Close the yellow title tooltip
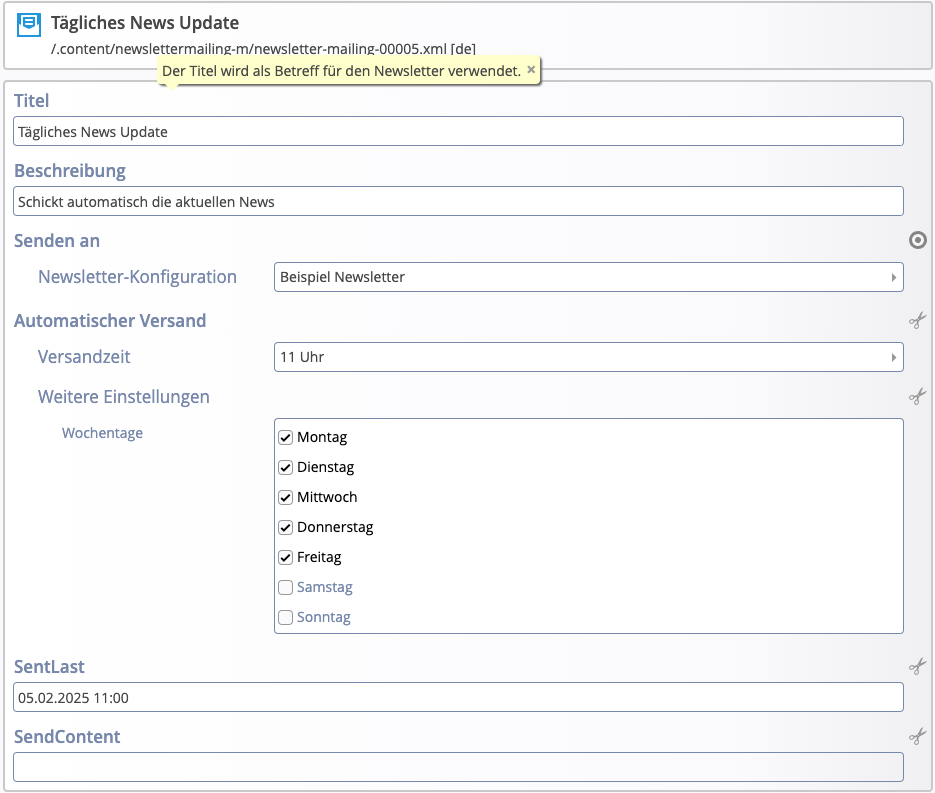 [531, 70]
